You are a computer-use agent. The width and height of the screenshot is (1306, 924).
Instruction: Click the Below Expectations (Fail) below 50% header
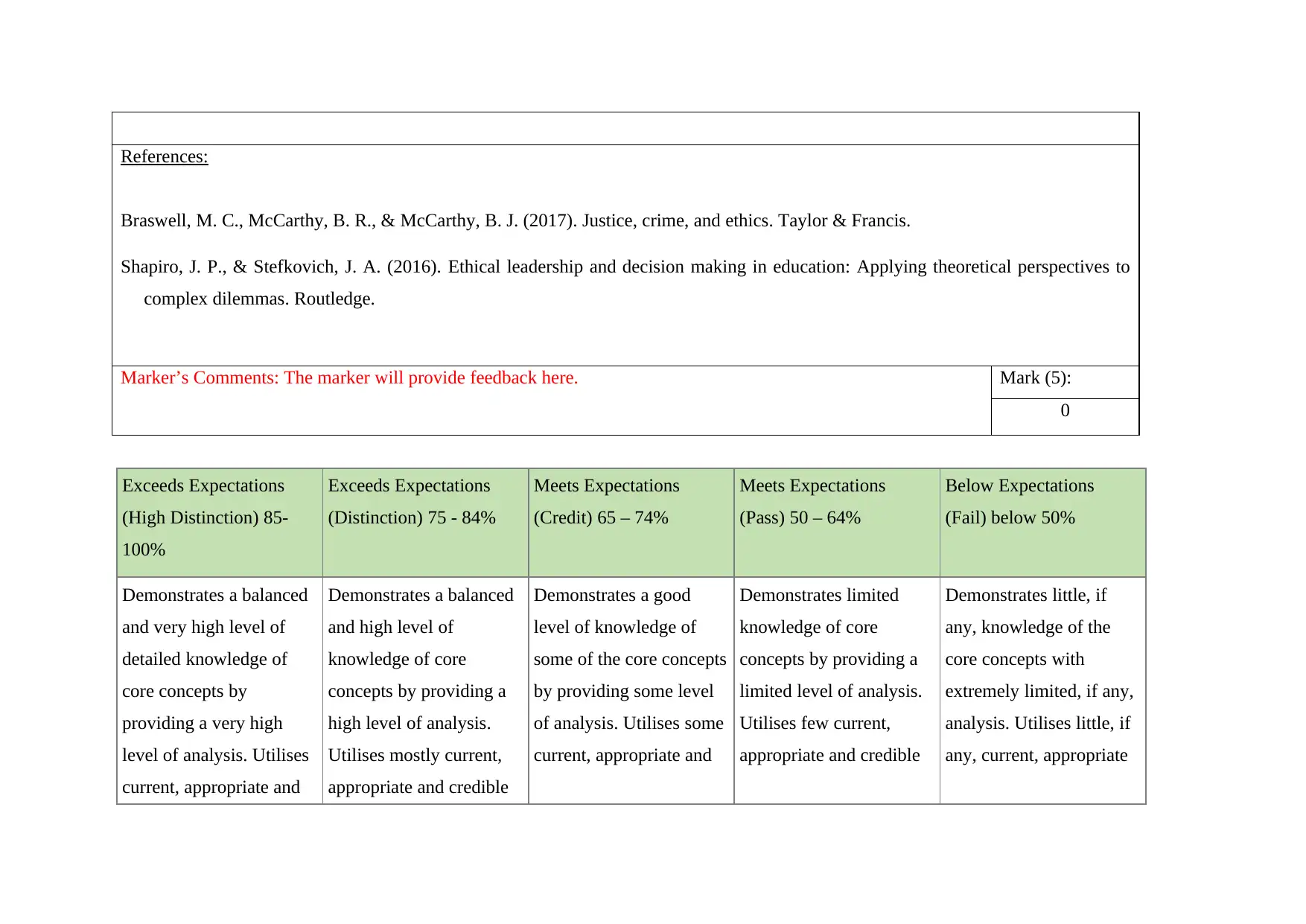pos(1042,523)
